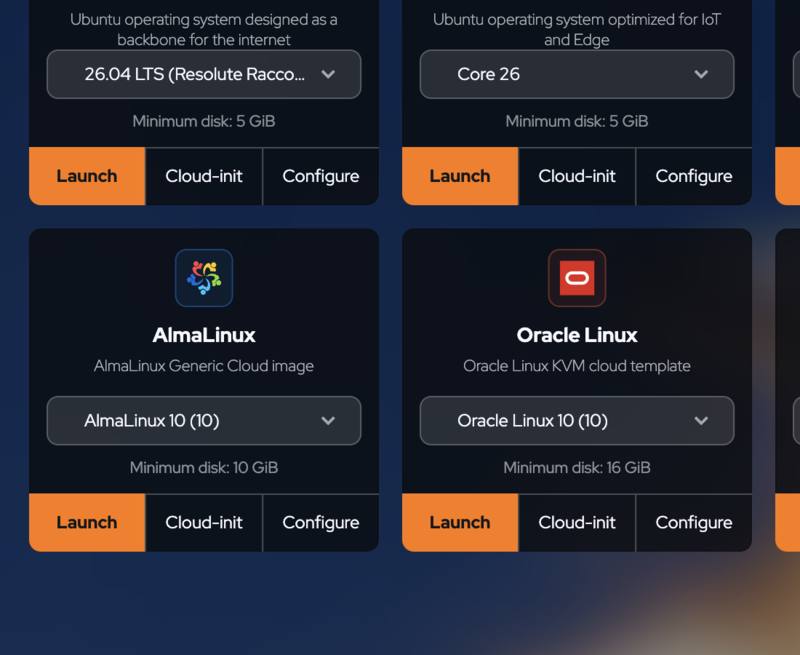Click the Oracle Linux red logo icon
The image size is (800, 655).
pyautogui.click(x=577, y=278)
